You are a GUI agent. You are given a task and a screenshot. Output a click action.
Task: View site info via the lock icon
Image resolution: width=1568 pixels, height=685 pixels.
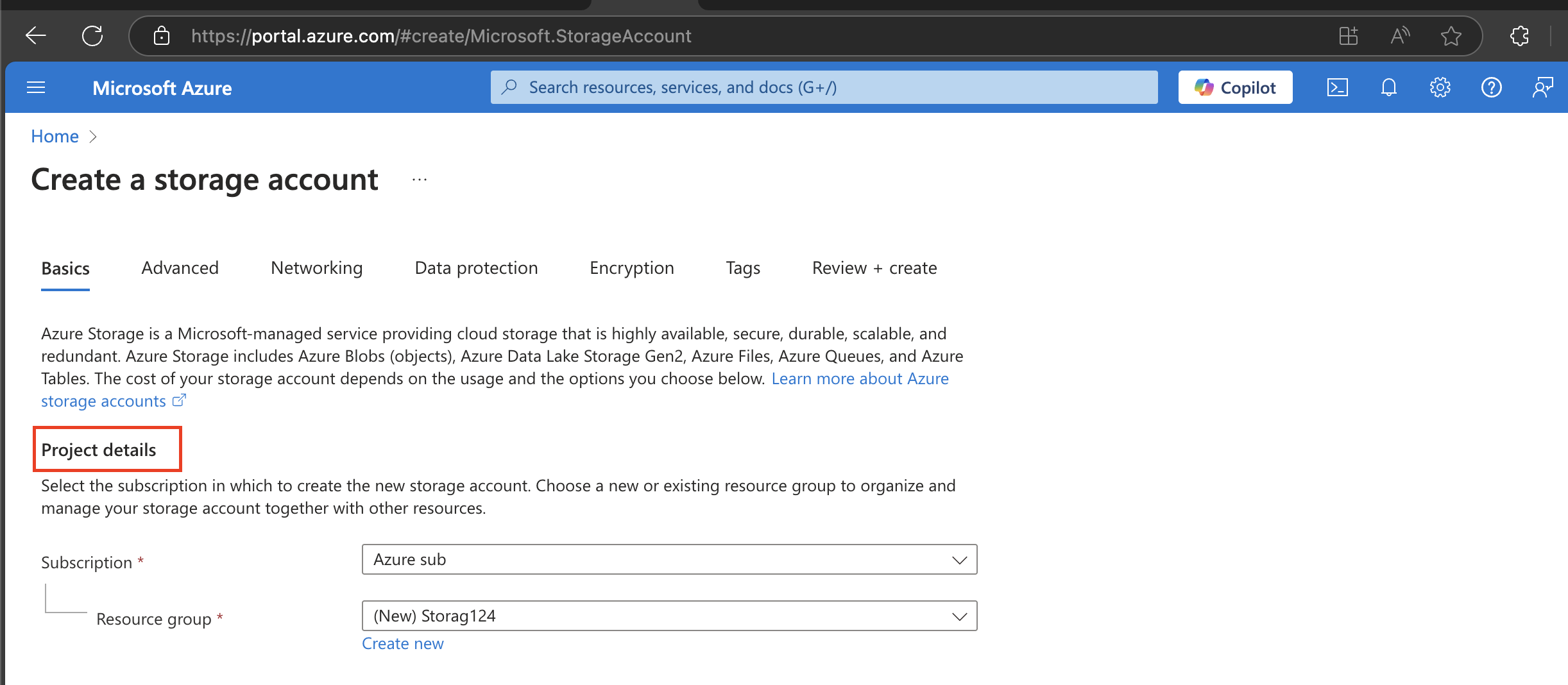[x=162, y=36]
